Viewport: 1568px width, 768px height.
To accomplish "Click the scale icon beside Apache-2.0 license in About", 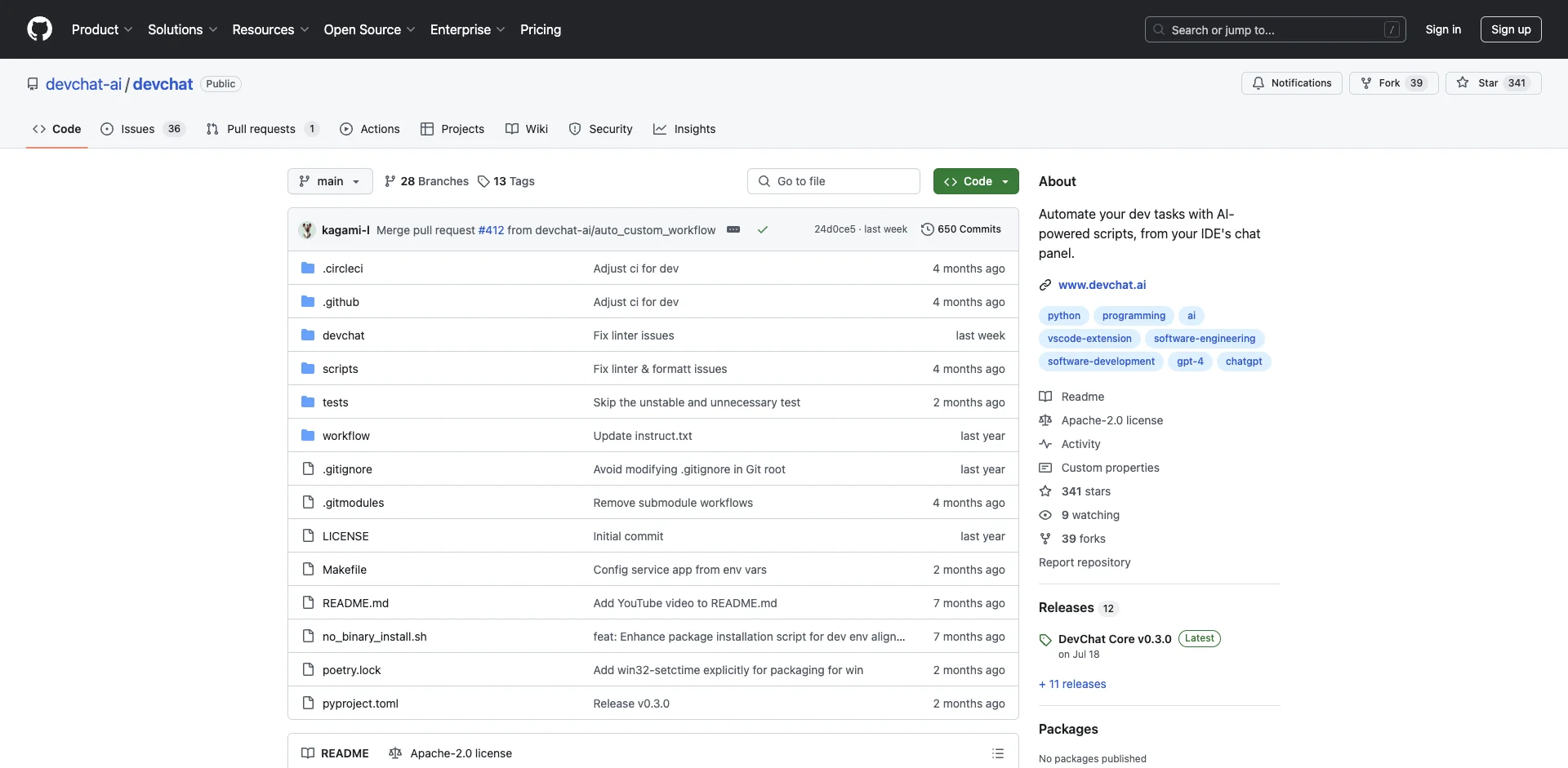I will pyautogui.click(x=1045, y=420).
